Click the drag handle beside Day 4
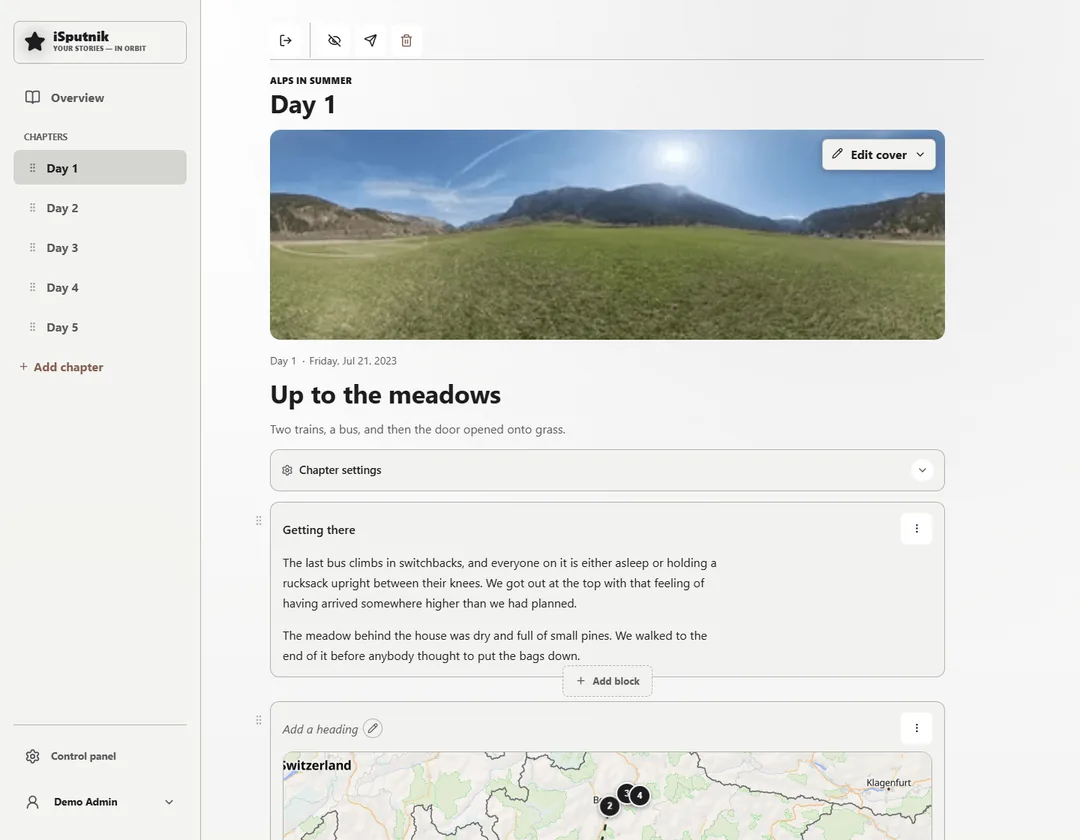1080x840 pixels. tap(32, 288)
